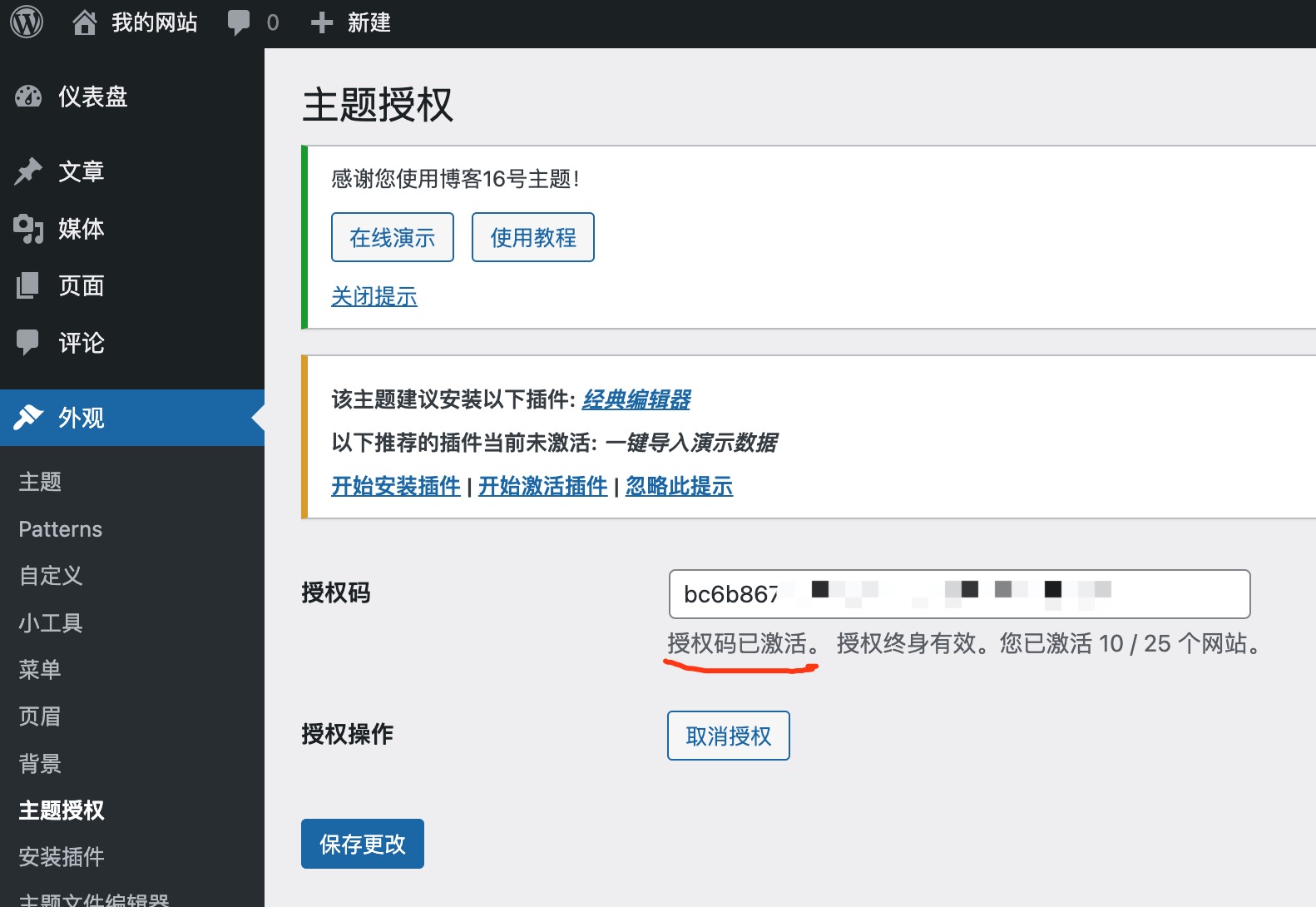
Task: Click the 授权码 field label
Action: (x=336, y=592)
